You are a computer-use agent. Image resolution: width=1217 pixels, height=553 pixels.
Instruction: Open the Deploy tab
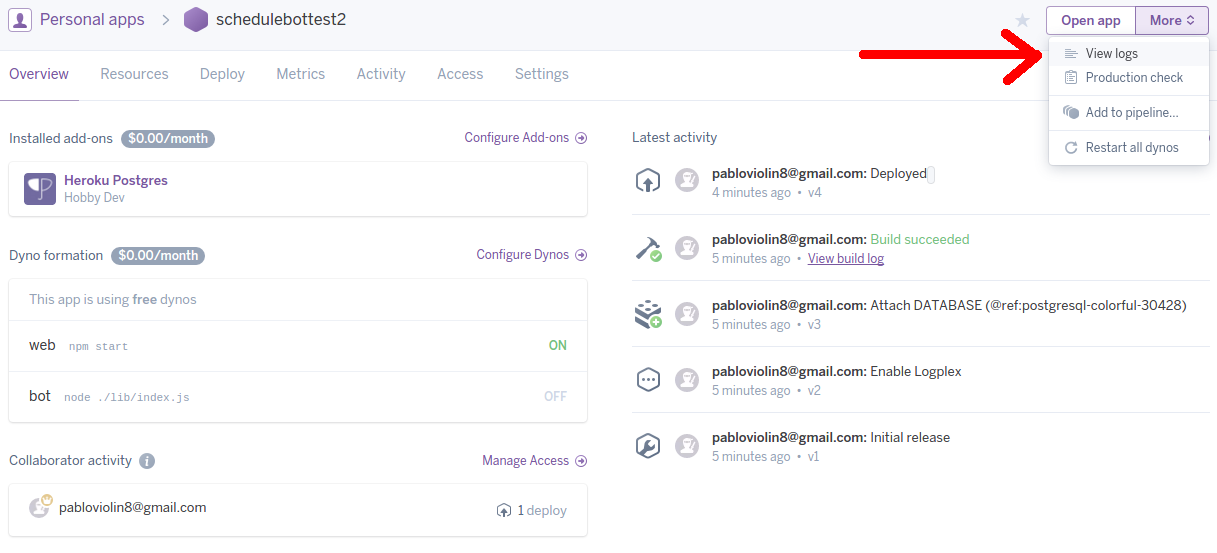[222, 74]
